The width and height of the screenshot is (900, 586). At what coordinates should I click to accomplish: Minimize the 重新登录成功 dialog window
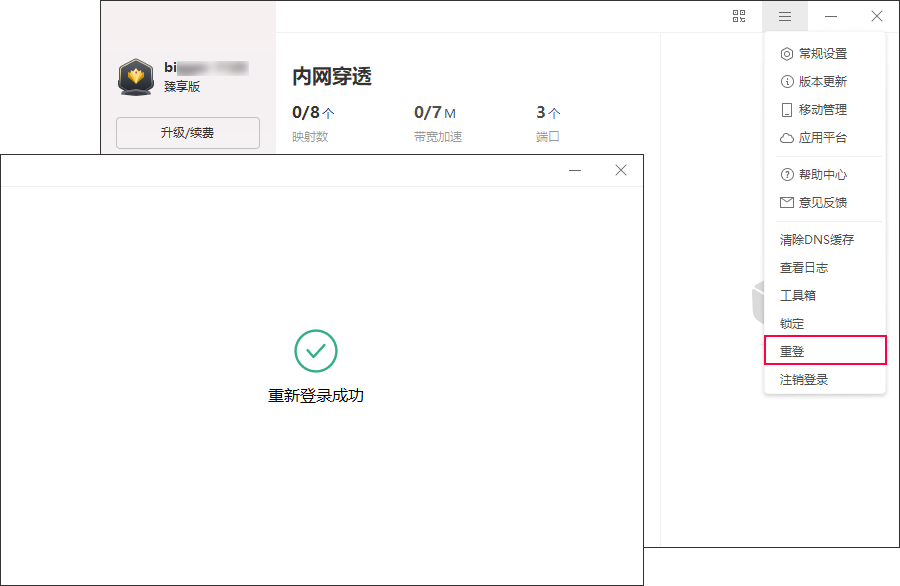[x=575, y=171]
